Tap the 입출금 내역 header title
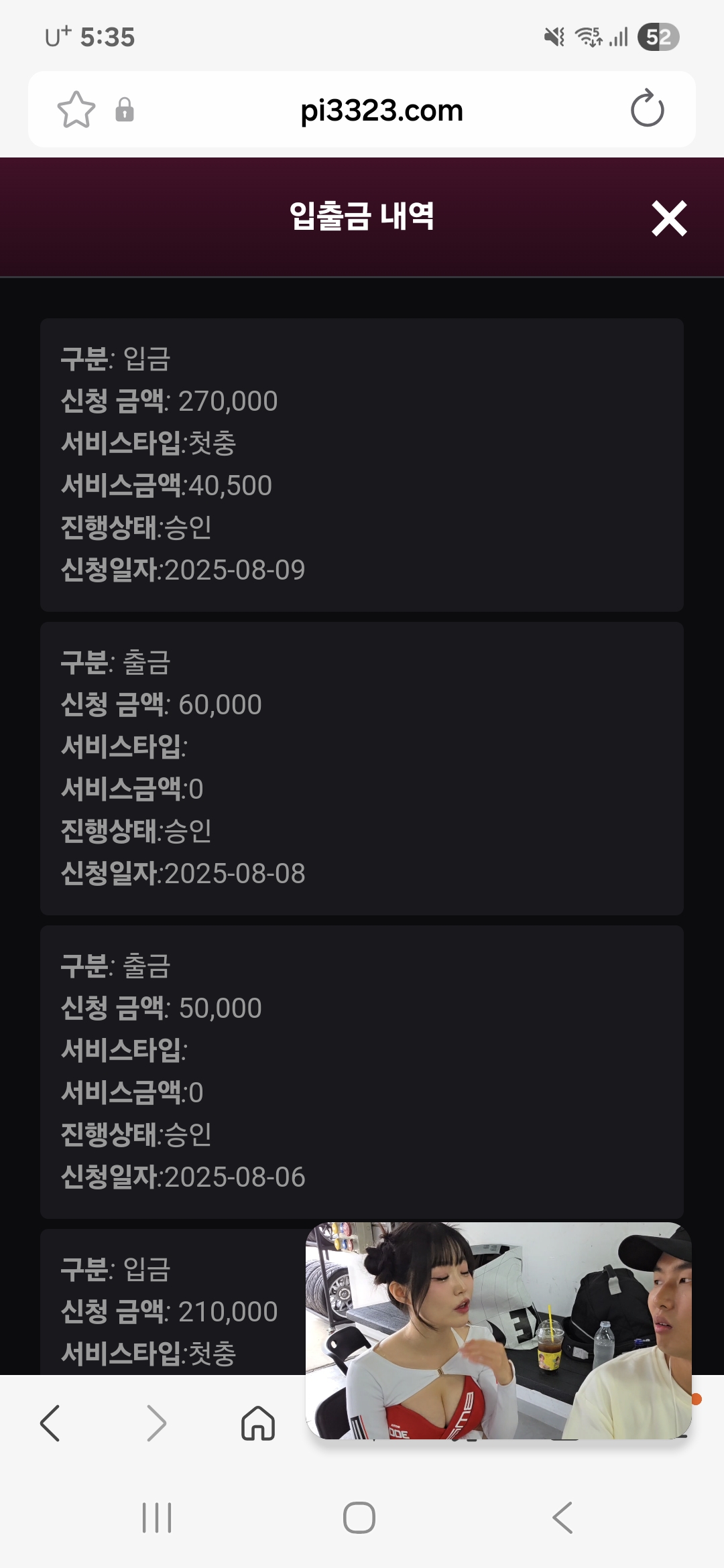The height and width of the screenshot is (1568, 724). pyautogui.click(x=362, y=216)
